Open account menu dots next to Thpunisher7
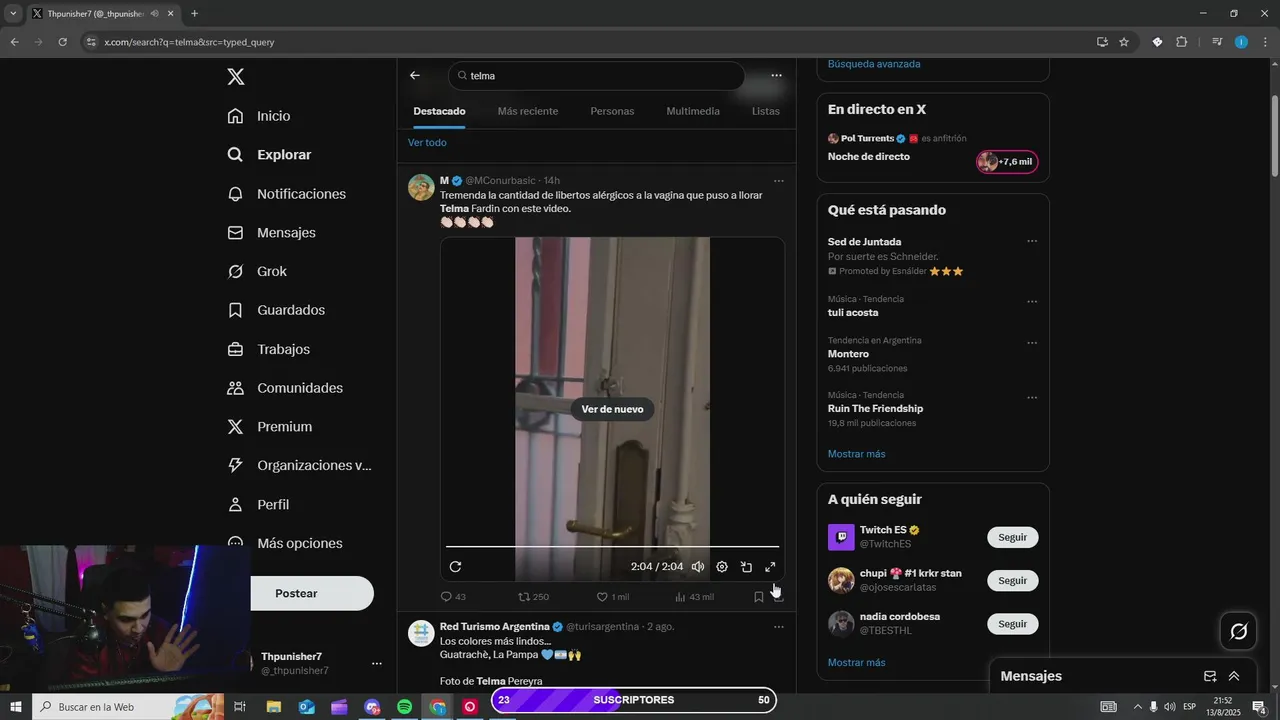This screenshot has width=1280, height=720. pyautogui.click(x=377, y=663)
